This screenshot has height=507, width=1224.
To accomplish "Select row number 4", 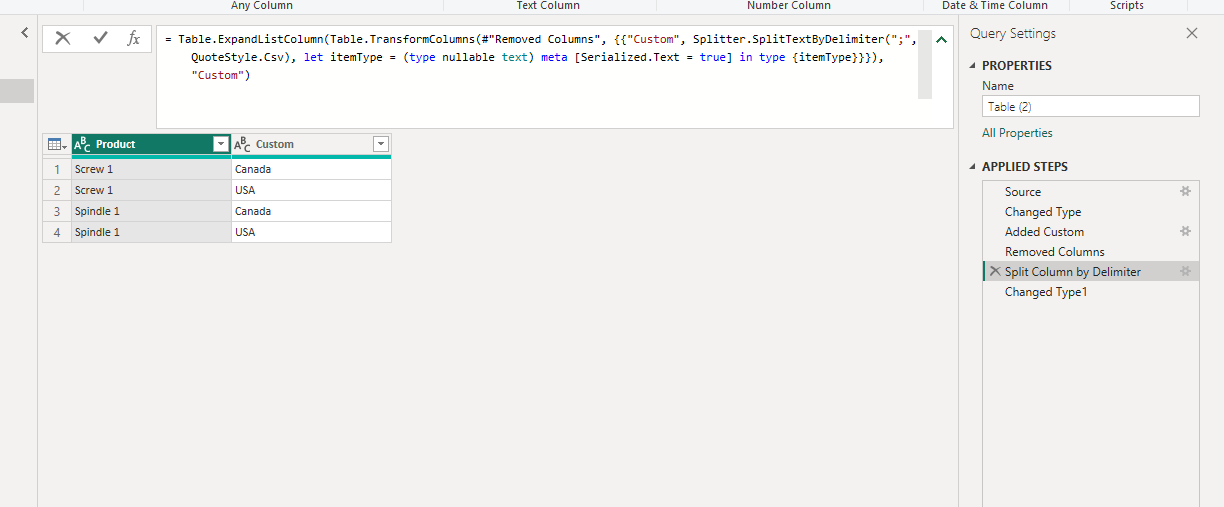I will tap(57, 232).
